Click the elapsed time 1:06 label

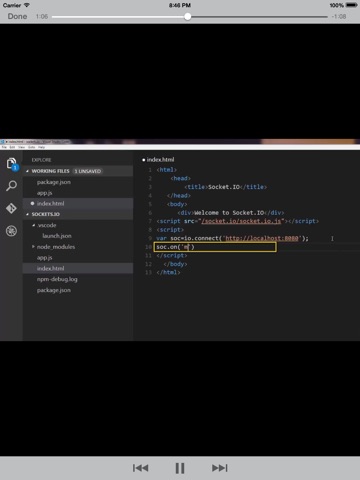42,16
